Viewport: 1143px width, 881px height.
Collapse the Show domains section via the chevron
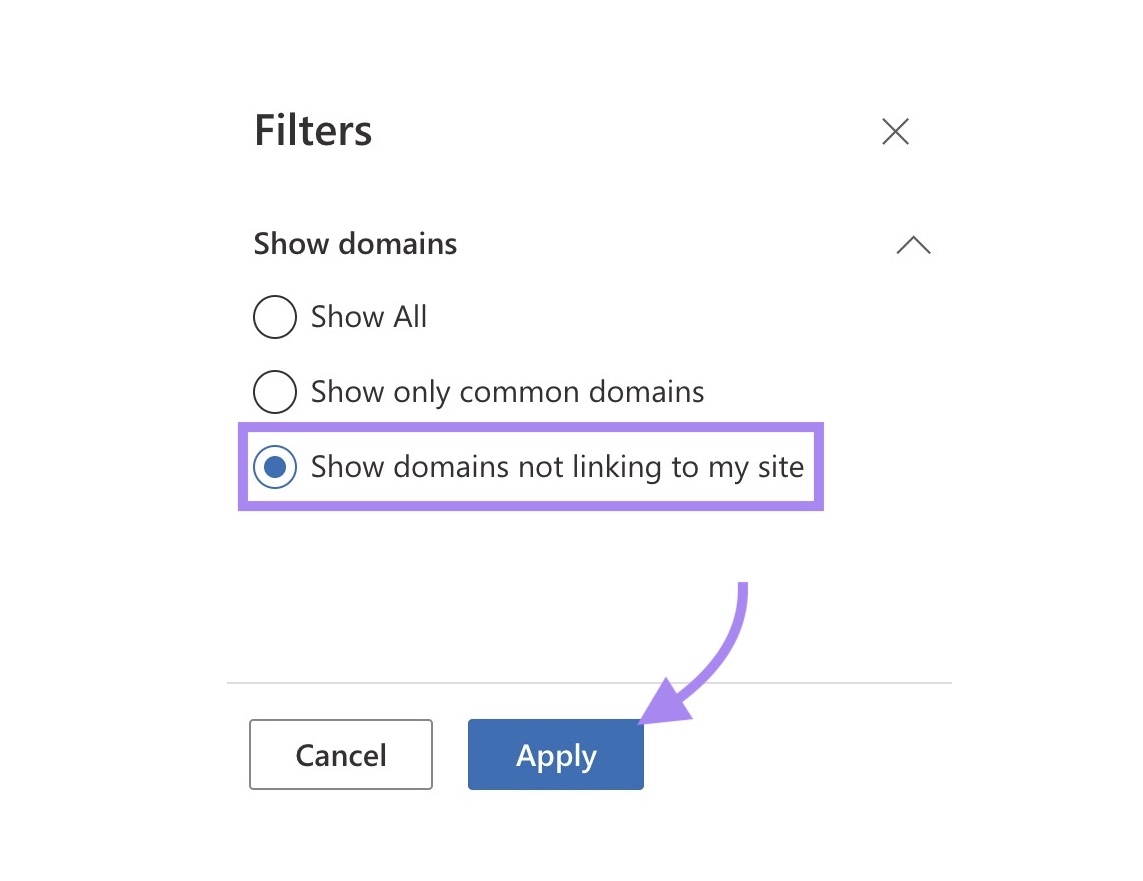[x=911, y=245]
